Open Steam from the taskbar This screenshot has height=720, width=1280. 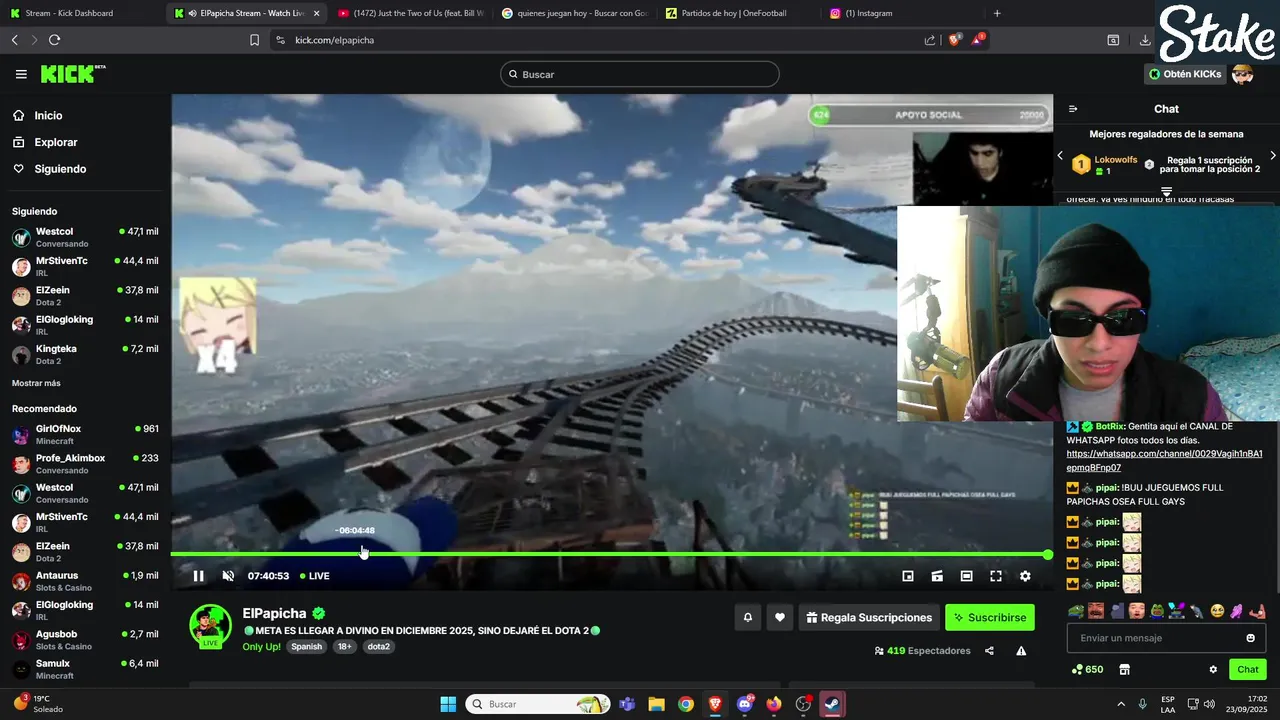tap(832, 704)
